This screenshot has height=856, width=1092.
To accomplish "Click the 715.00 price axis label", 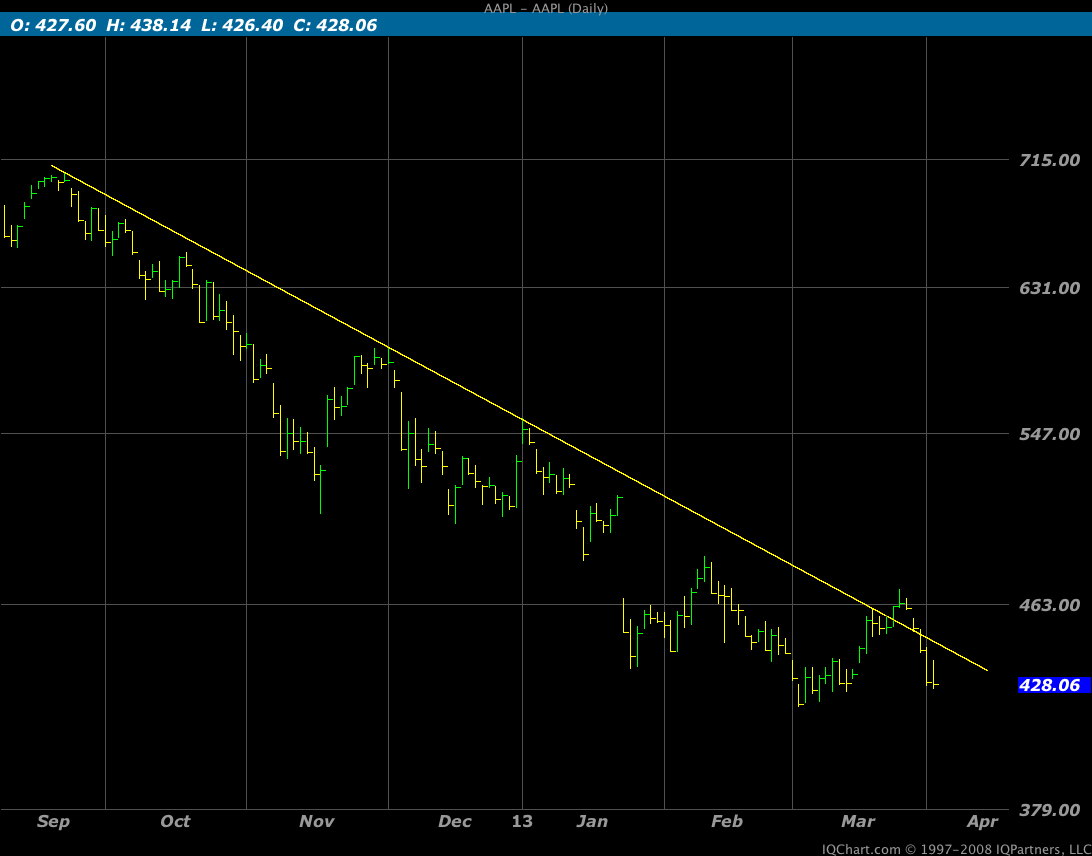I will click(1050, 160).
